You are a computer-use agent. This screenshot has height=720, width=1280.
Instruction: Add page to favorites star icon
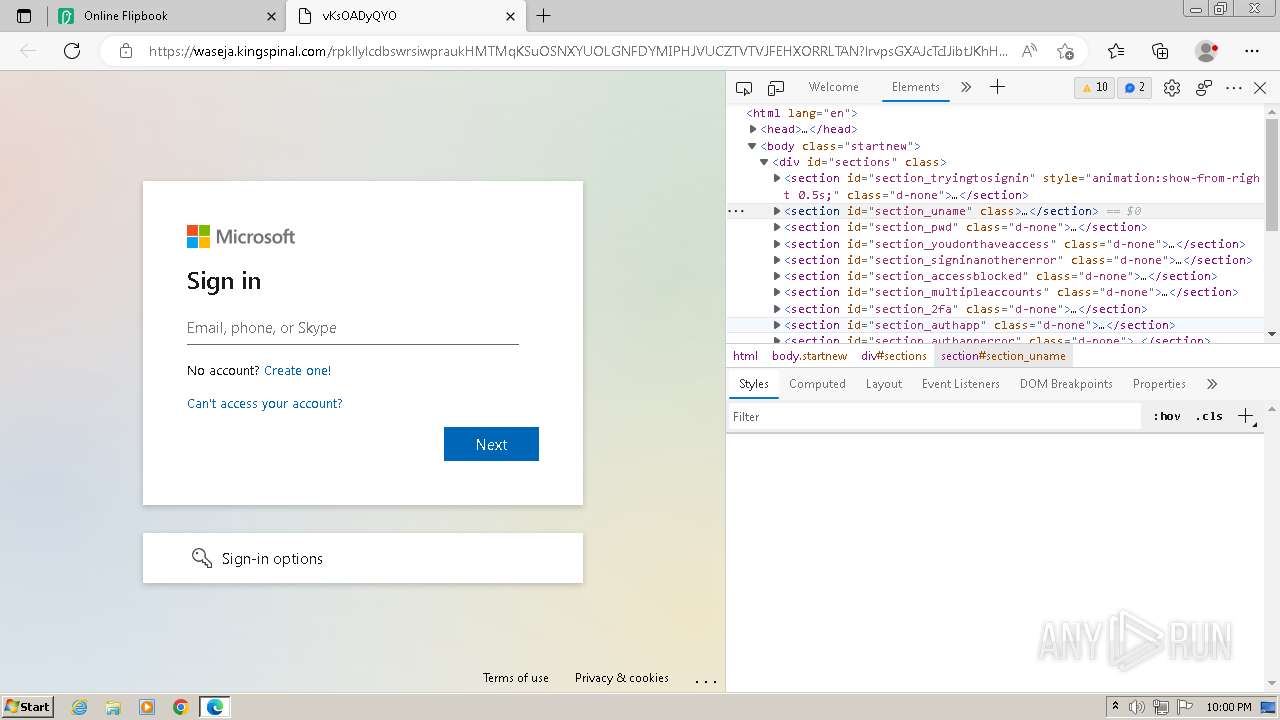[x=1065, y=51]
